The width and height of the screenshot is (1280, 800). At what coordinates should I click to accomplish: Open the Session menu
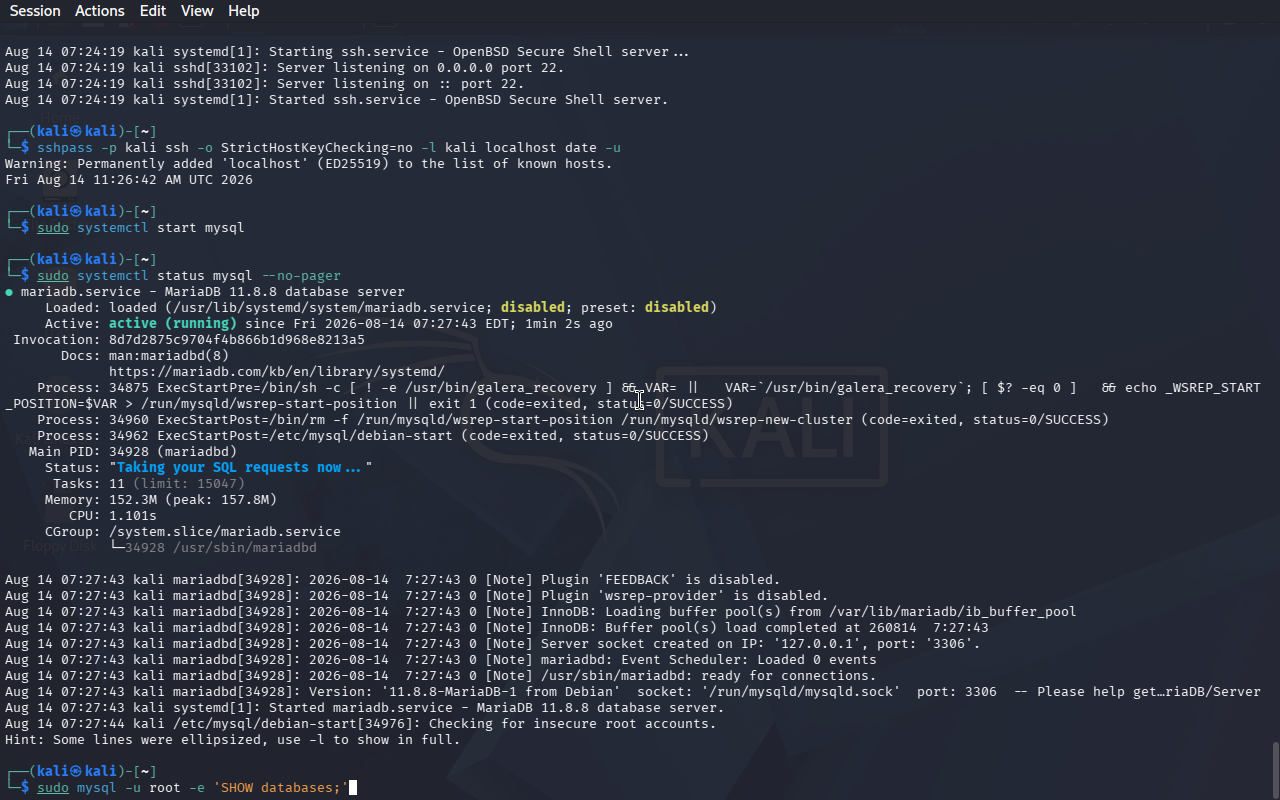35,11
